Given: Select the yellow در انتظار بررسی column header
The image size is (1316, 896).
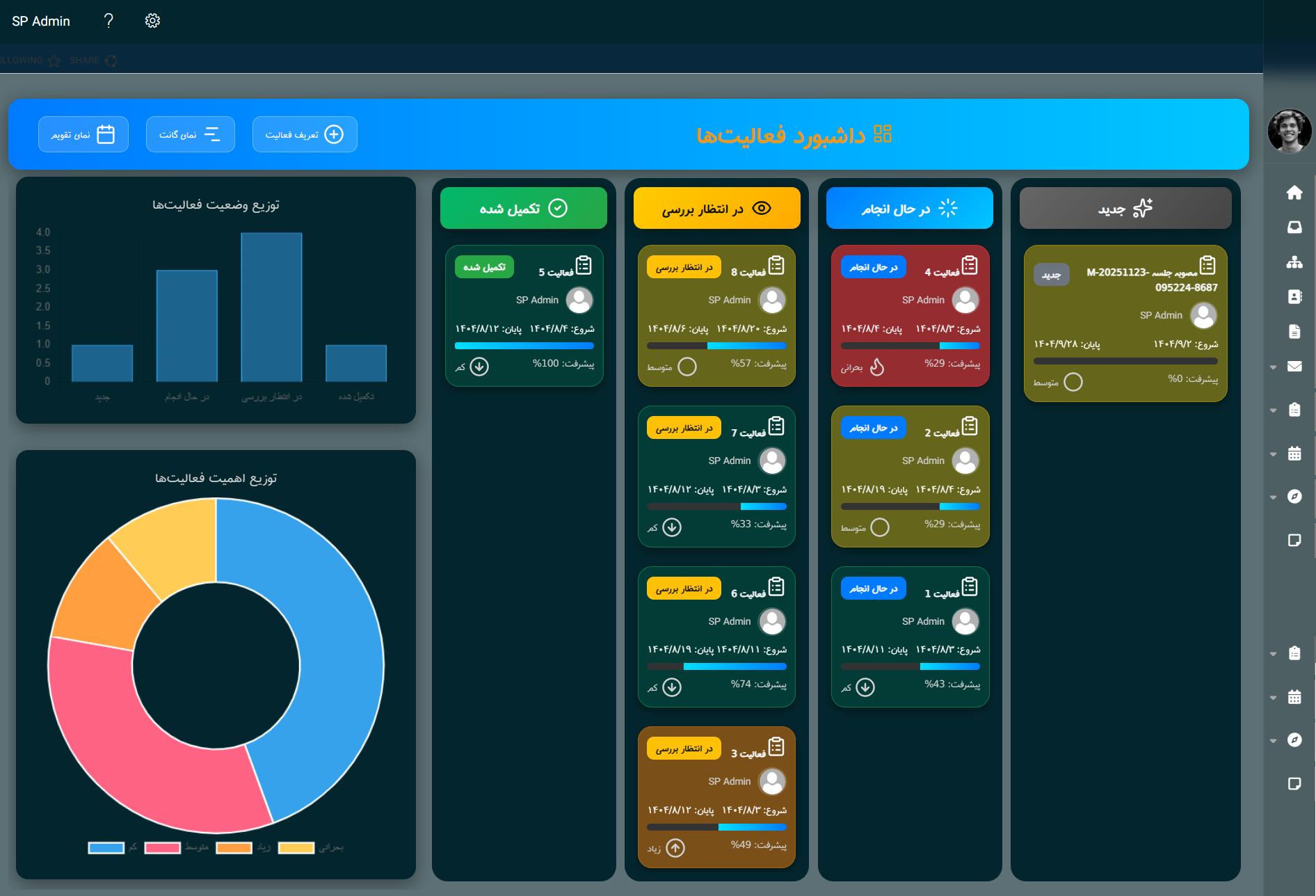Looking at the screenshot, I should tap(716, 208).
